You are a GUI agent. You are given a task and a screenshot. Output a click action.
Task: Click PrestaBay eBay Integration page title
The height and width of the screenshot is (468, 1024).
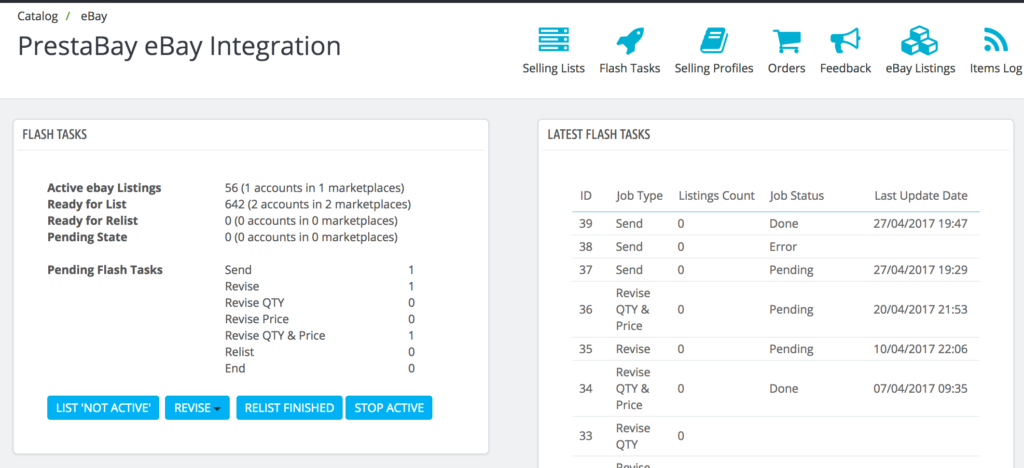point(179,46)
